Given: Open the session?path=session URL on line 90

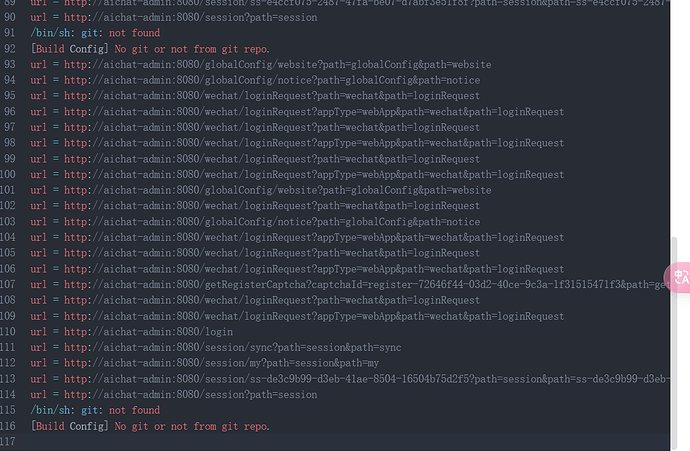Looking at the screenshot, I should pos(191,18).
